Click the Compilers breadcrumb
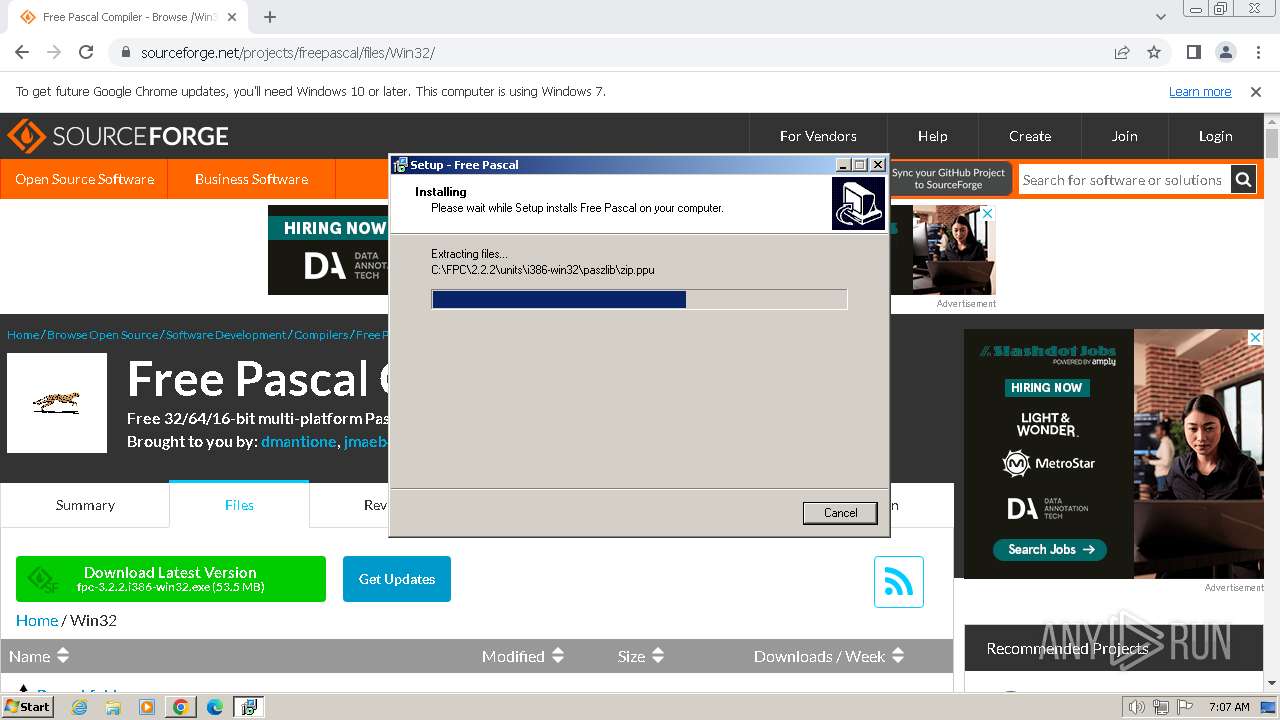 point(321,335)
